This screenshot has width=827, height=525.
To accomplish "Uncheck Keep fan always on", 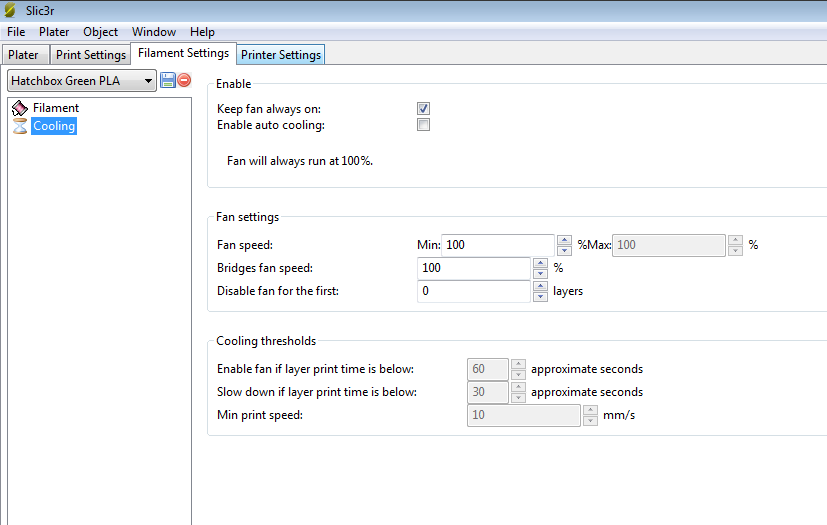I will pyautogui.click(x=423, y=108).
